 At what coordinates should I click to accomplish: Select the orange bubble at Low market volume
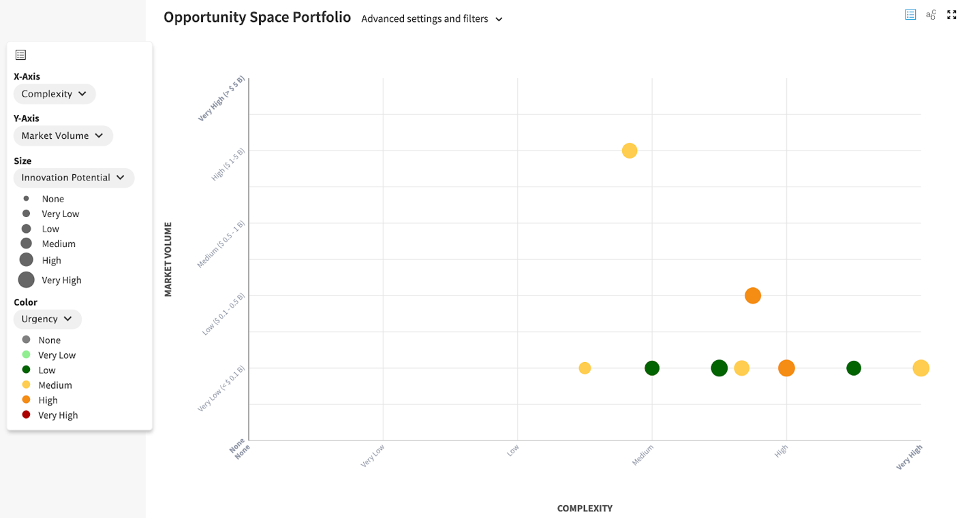pyautogui.click(x=753, y=295)
